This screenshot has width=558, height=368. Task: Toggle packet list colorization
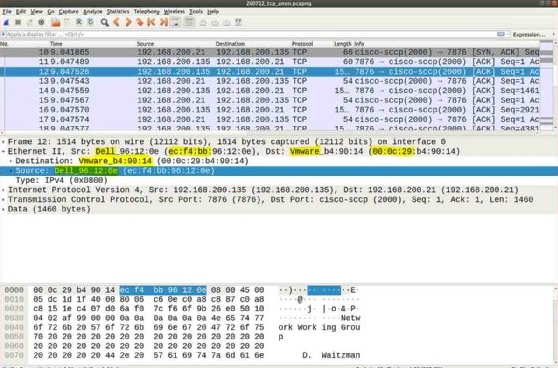pyautogui.click(x=189, y=23)
